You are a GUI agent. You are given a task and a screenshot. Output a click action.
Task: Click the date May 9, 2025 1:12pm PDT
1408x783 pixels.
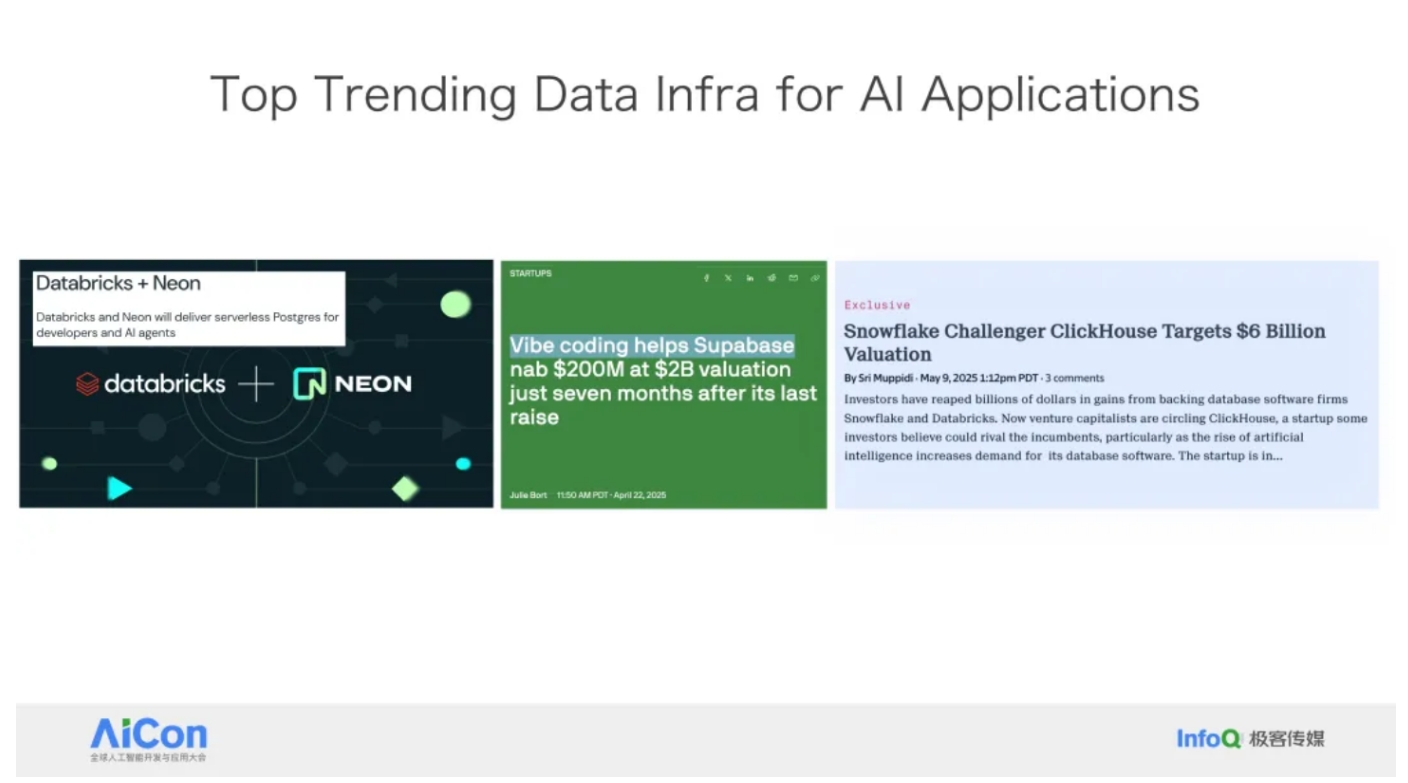[x=979, y=378]
